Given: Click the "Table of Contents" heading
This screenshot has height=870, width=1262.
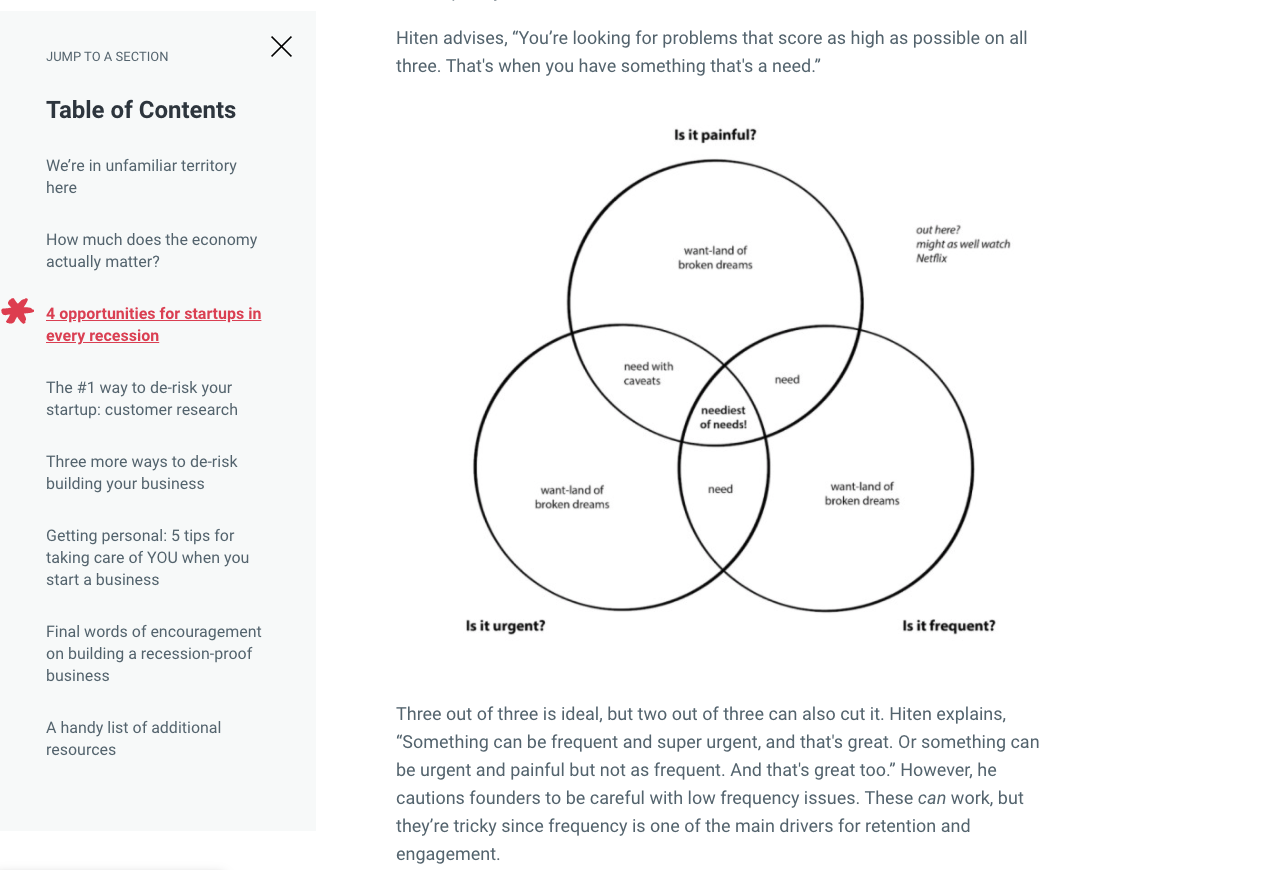Looking at the screenshot, I should 141,109.
